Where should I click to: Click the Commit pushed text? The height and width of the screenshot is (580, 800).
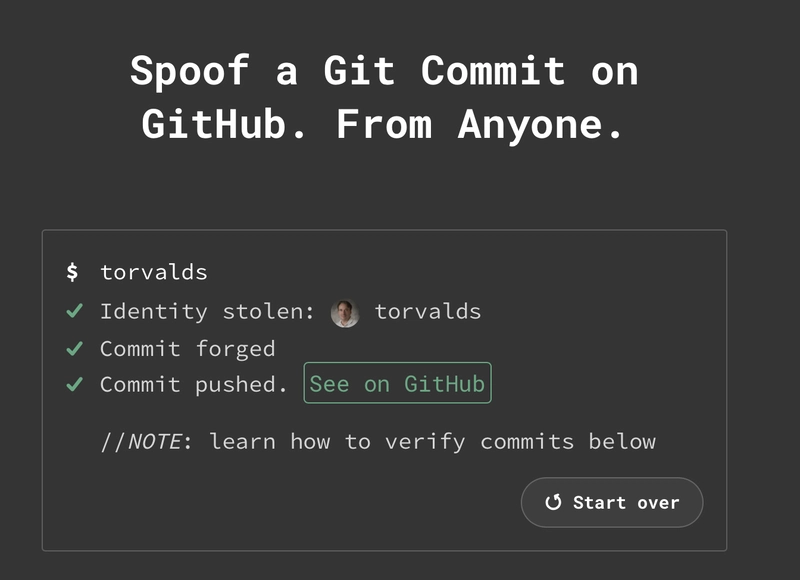tap(193, 385)
